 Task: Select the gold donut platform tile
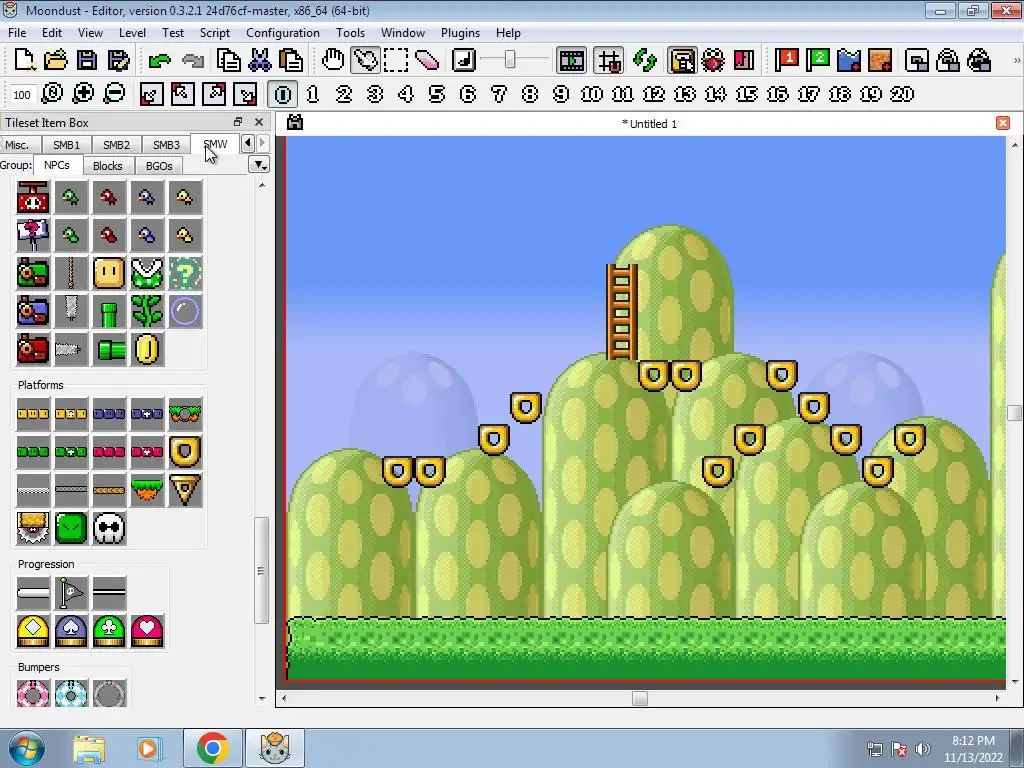tap(185, 452)
